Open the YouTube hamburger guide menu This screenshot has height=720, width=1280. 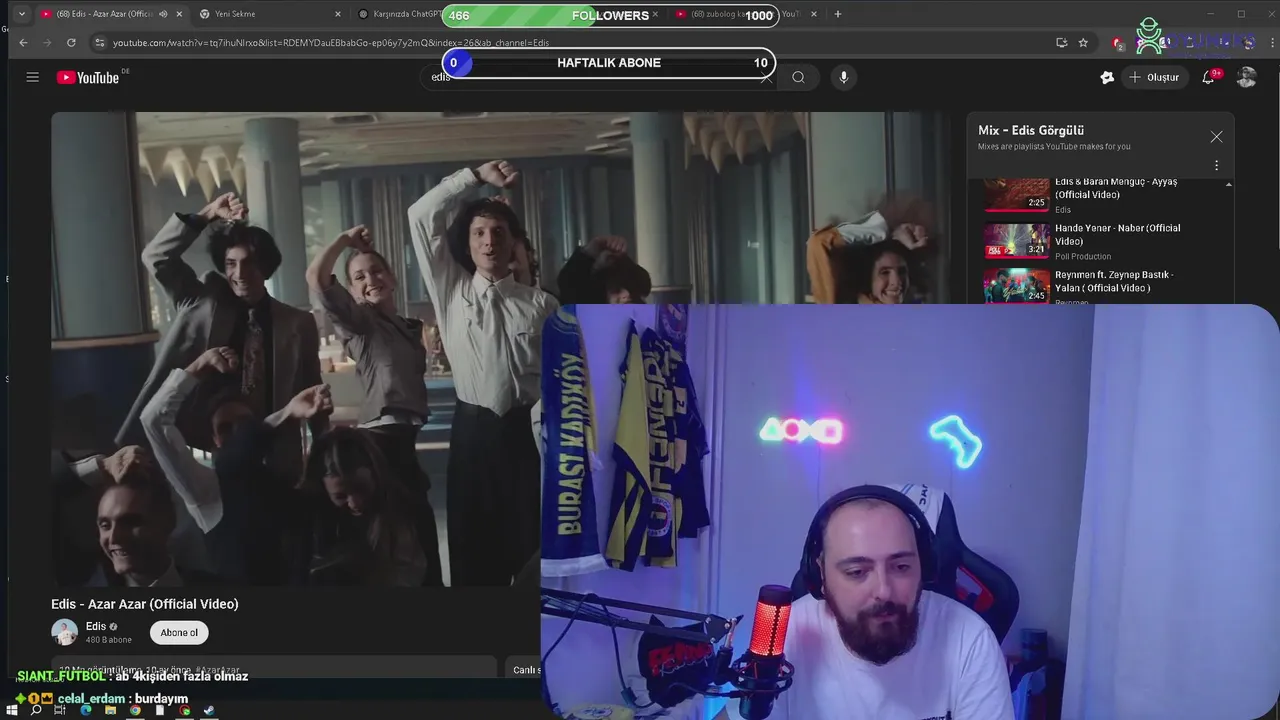32,77
